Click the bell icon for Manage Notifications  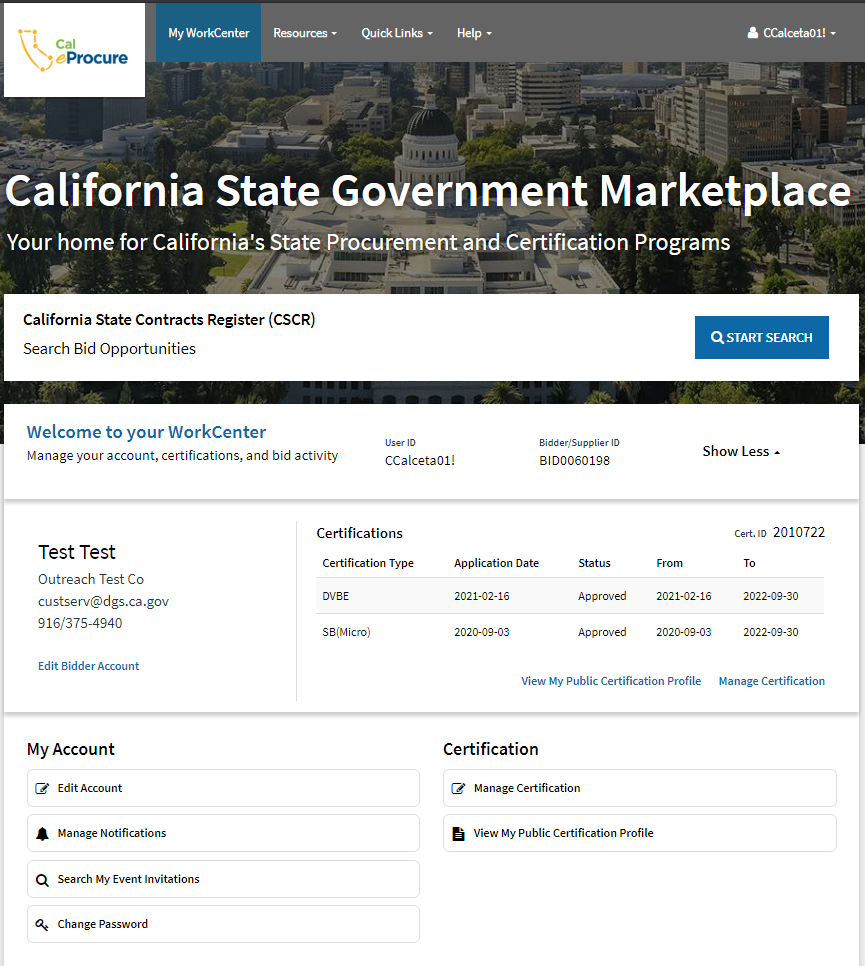click(41, 832)
